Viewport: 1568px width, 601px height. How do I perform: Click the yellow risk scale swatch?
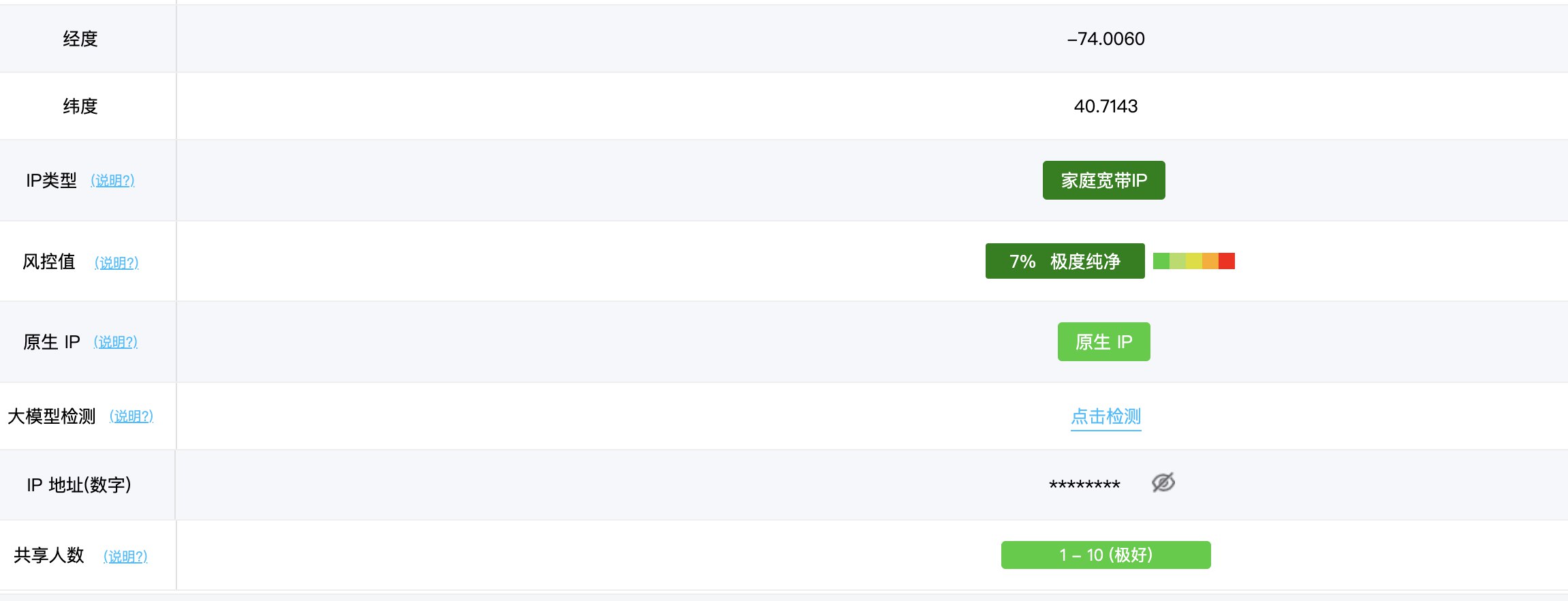(1194, 261)
